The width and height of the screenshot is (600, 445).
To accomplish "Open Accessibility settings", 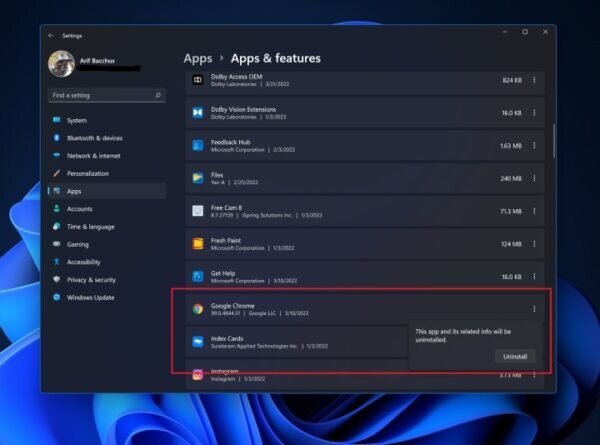I will click(108, 262).
